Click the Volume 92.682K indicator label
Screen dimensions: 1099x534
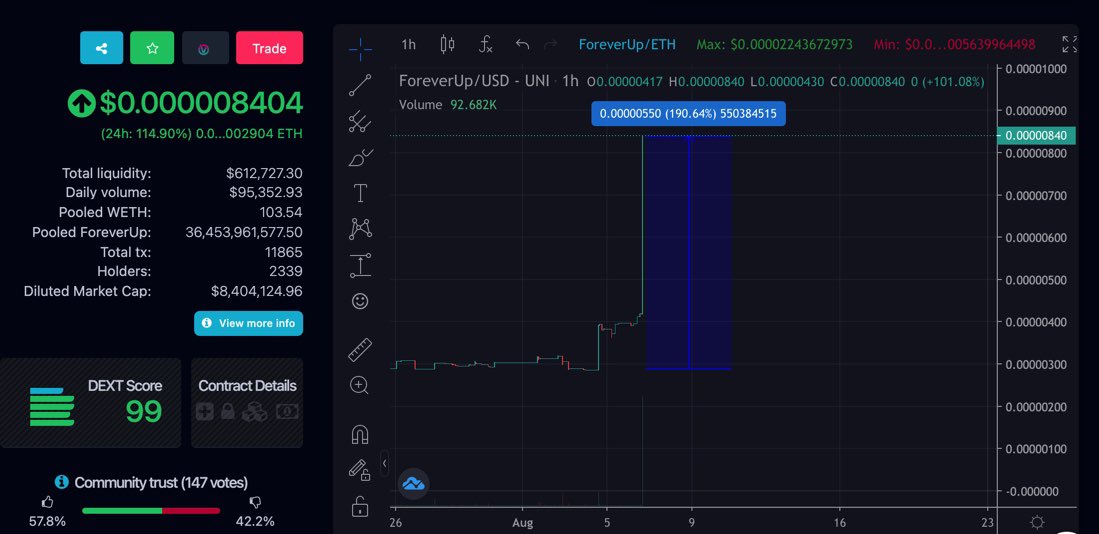point(448,104)
